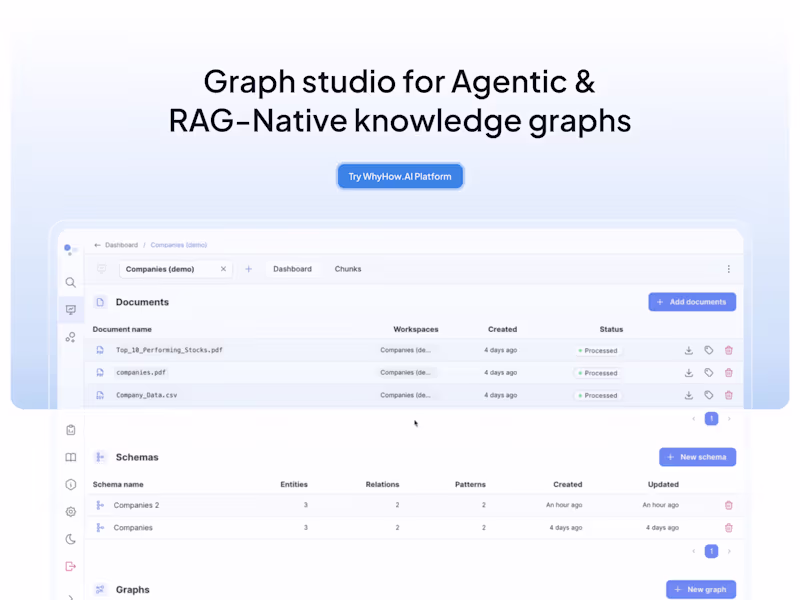Click the red logout icon
The image size is (800, 600).
pos(70,566)
